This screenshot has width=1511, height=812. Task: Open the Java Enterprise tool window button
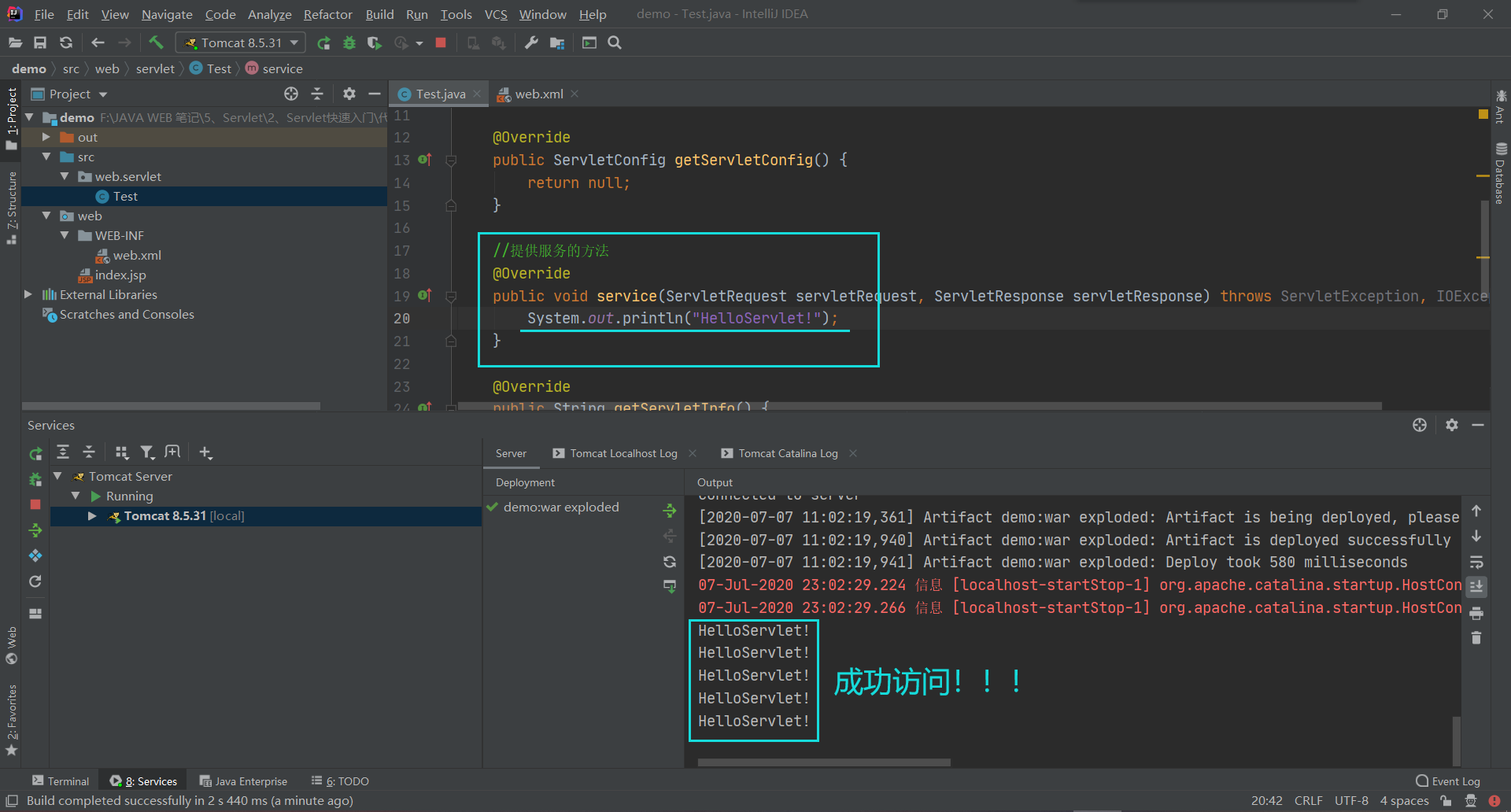coord(243,781)
